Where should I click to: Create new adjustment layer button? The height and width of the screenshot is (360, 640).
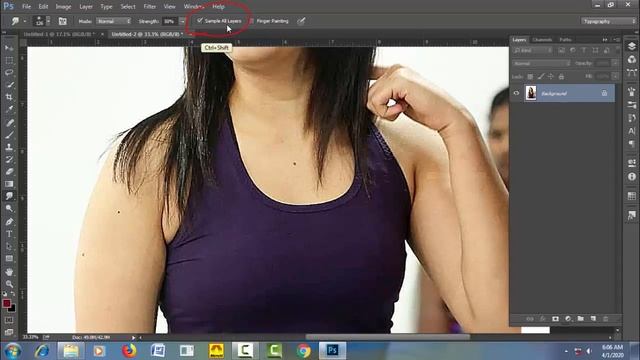(x=568, y=318)
